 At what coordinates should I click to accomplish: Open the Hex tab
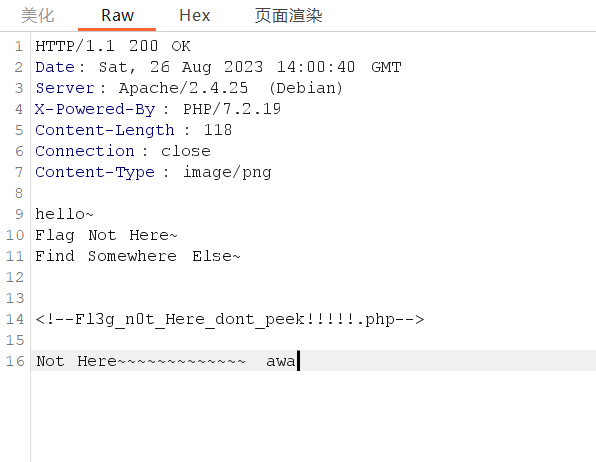(x=195, y=16)
